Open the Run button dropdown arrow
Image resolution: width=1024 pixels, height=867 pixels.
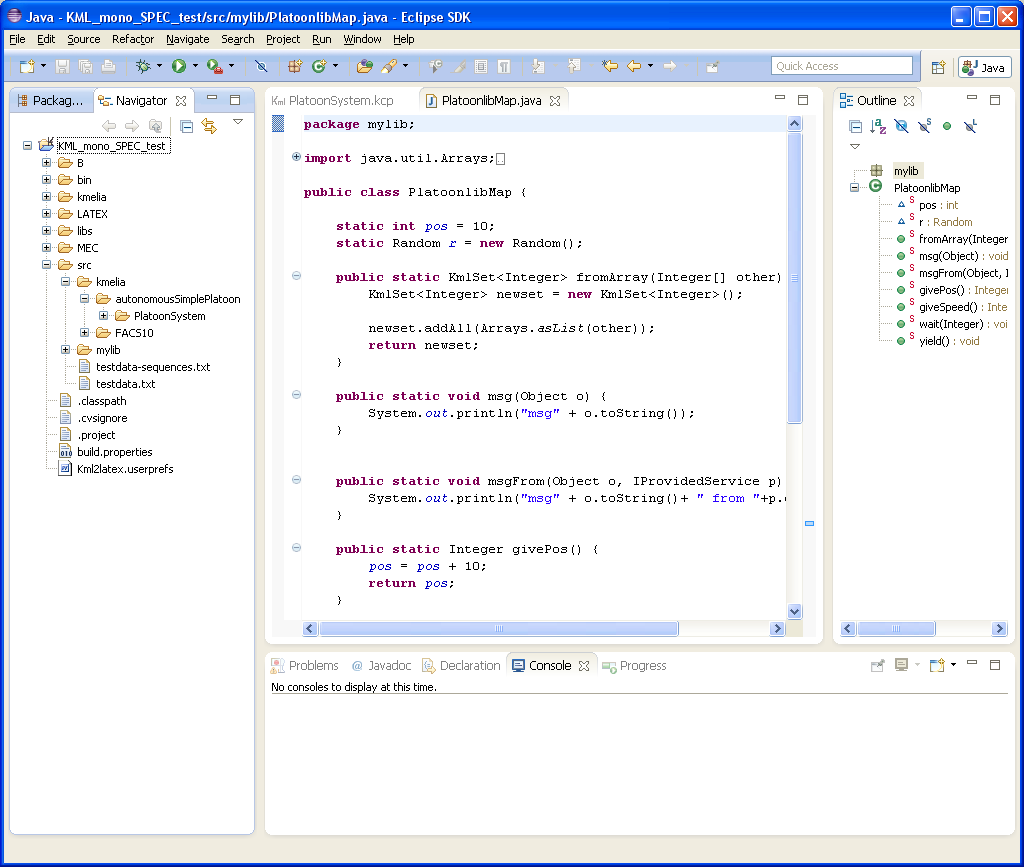coord(195,66)
